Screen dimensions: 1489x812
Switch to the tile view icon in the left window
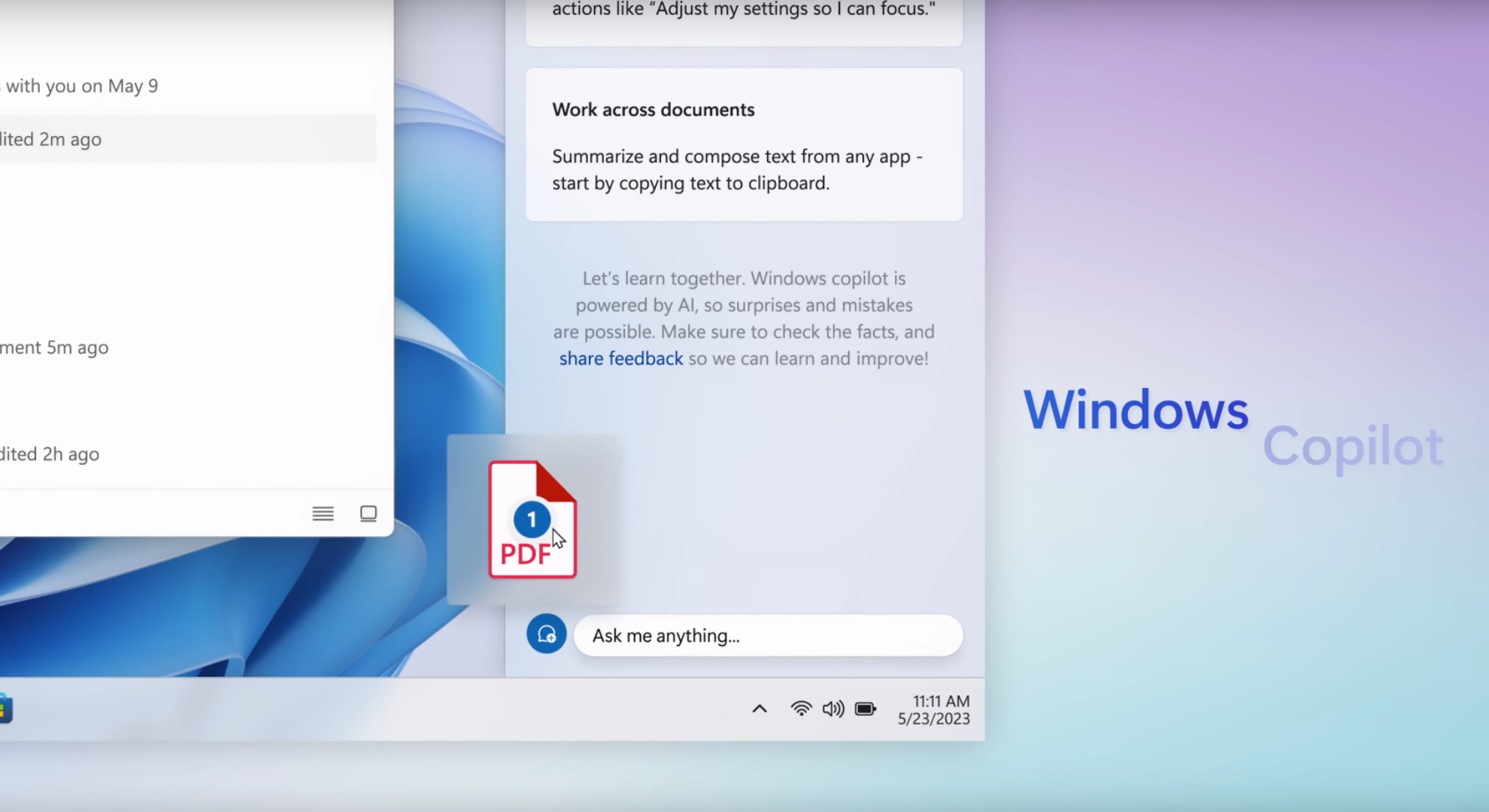(368, 514)
